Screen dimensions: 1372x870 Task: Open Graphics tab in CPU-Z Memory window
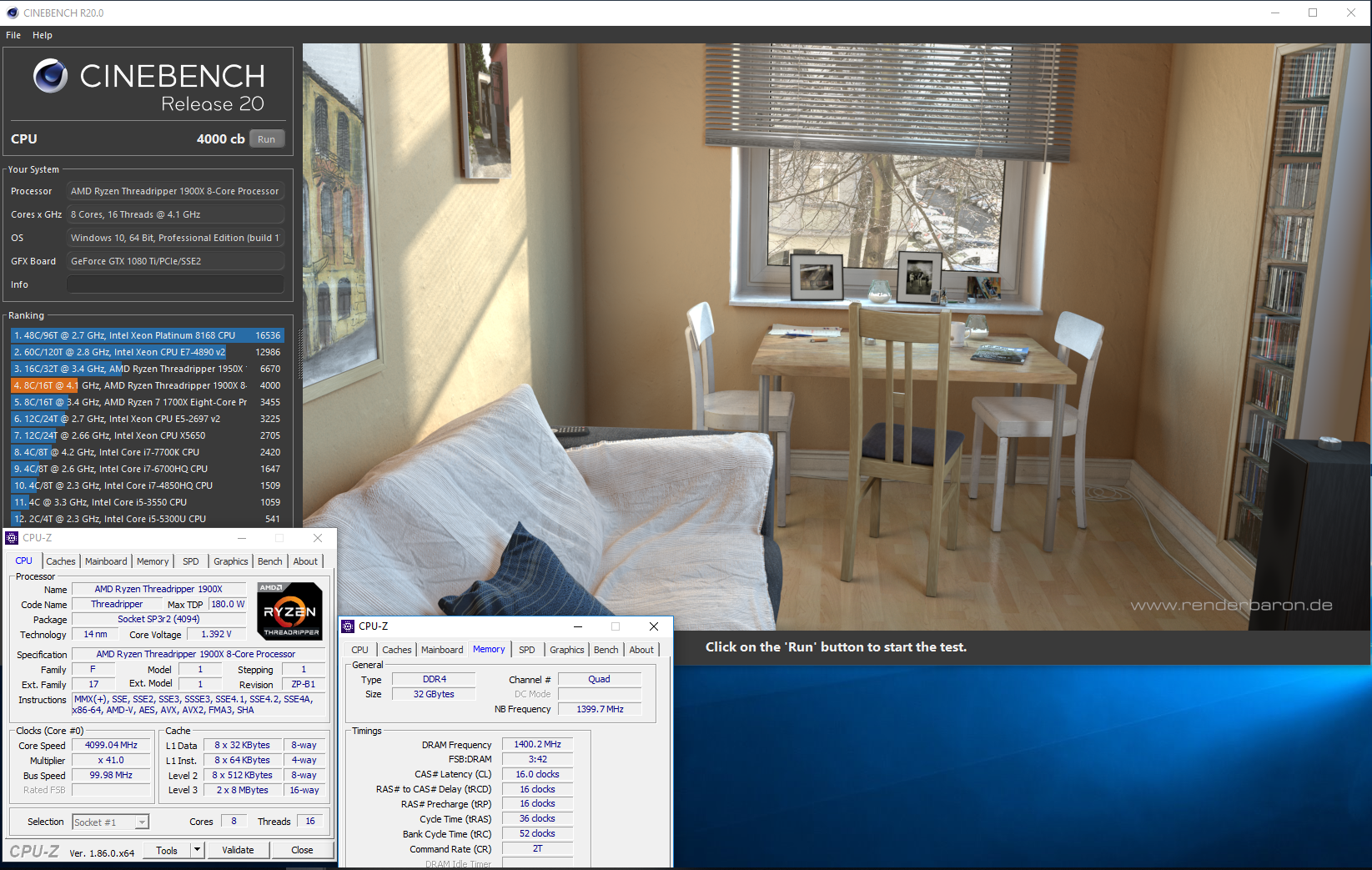[x=567, y=650]
